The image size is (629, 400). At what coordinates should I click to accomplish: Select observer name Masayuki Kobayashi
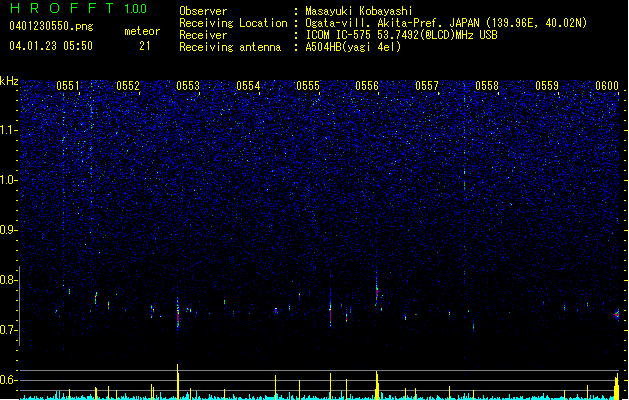359,11
